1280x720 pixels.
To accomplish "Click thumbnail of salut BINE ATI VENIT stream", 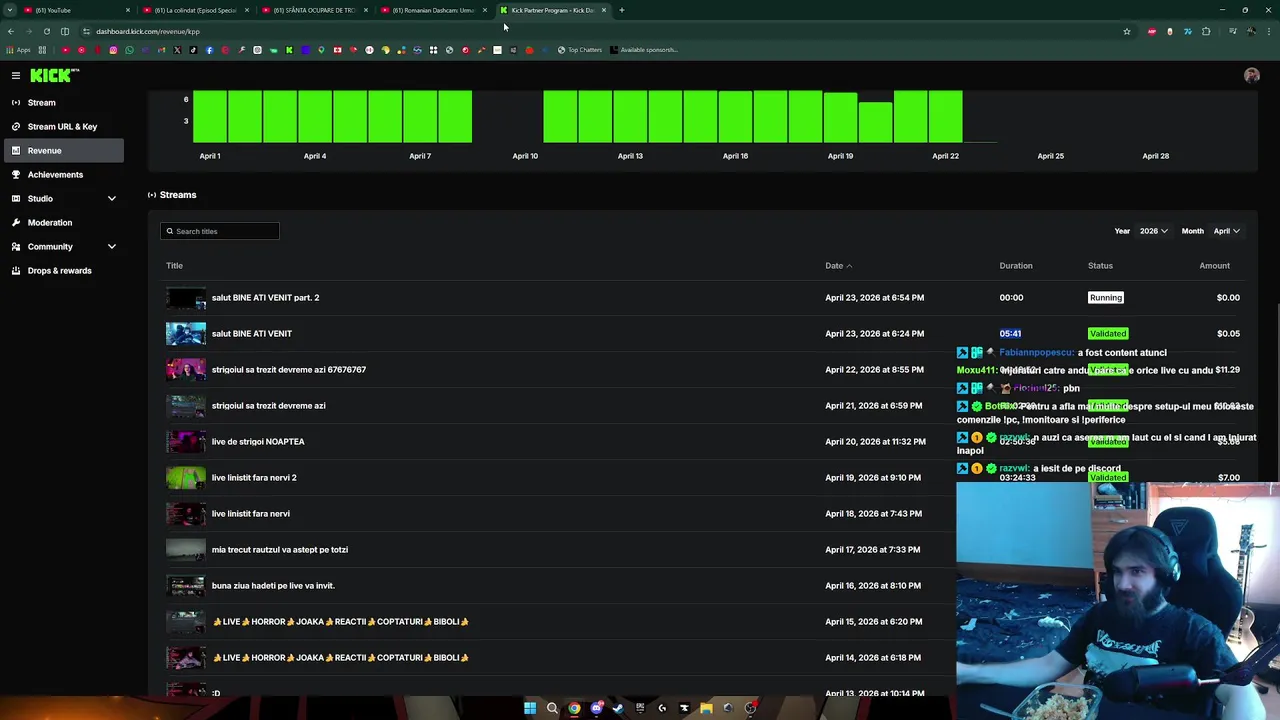I will [x=186, y=333].
